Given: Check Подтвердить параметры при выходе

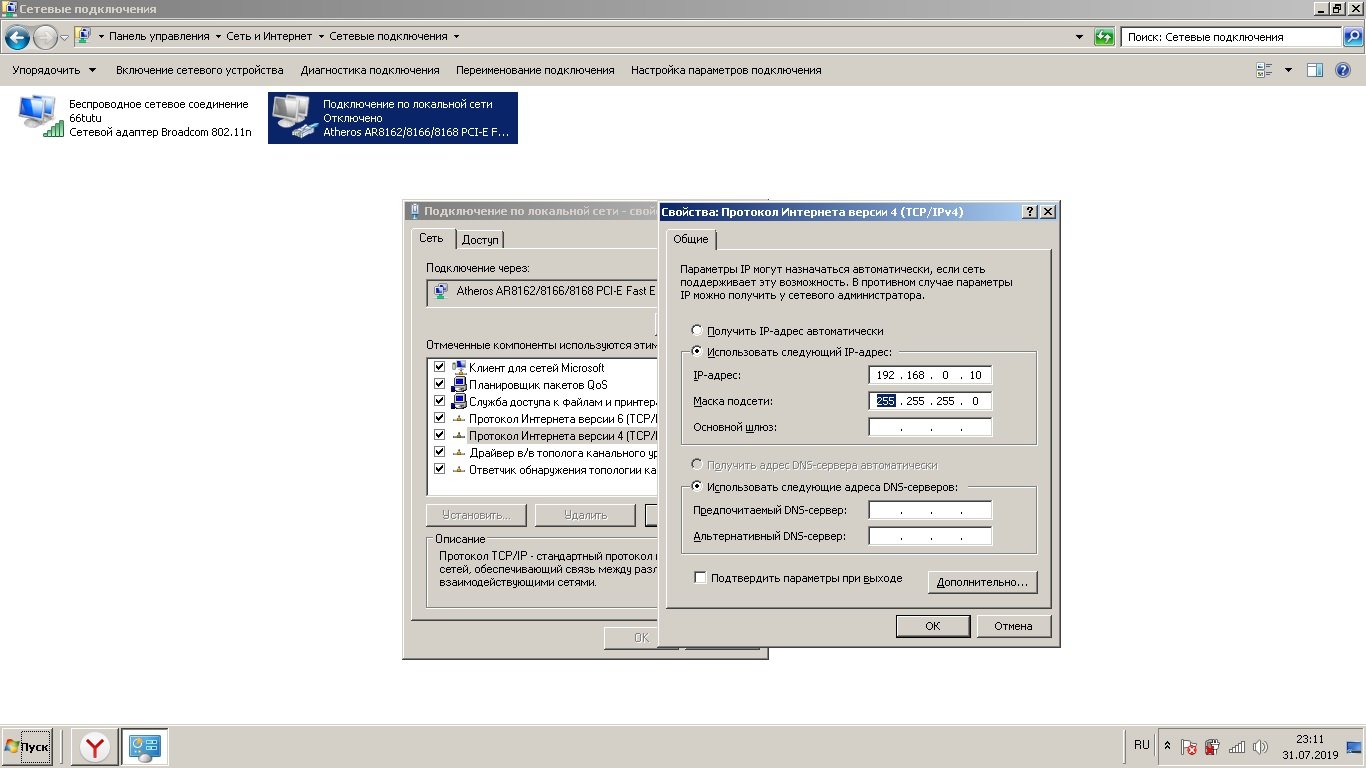Looking at the screenshot, I should click(700, 578).
